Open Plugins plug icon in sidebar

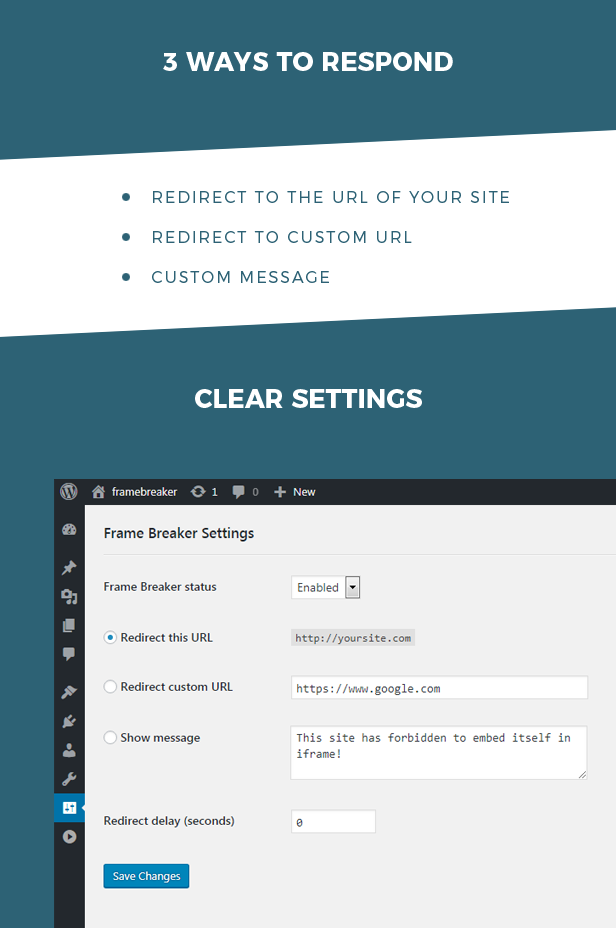[69, 721]
